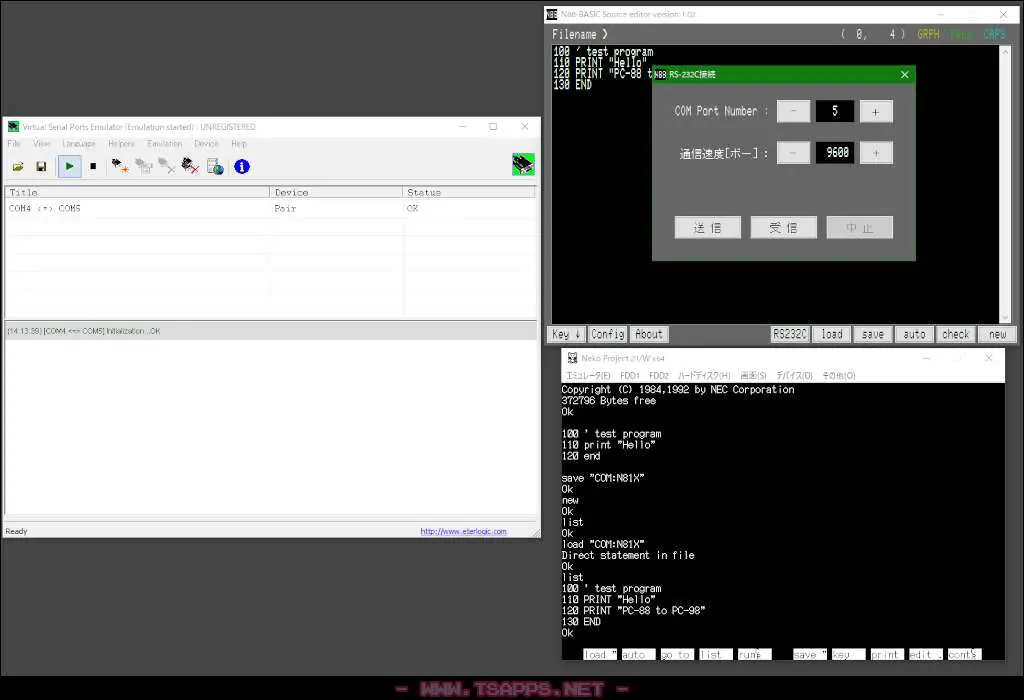Open Helpers menu in VSPE
Screen dimensions: 1024x700
(121, 144)
